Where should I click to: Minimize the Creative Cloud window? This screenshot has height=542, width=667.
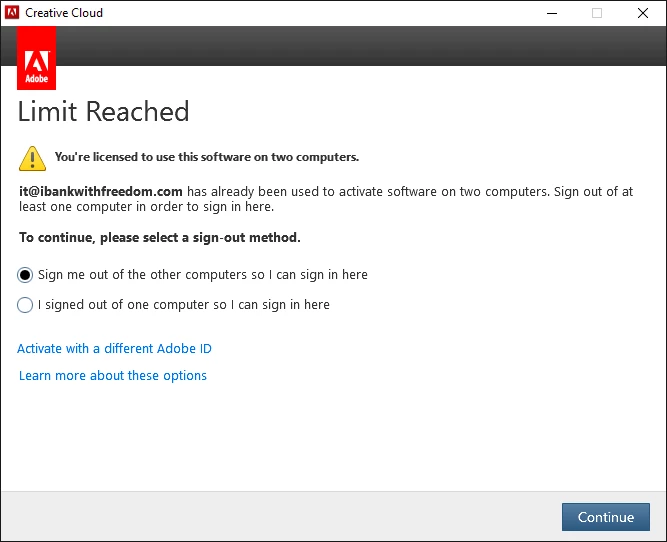pyautogui.click(x=552, y=13)
